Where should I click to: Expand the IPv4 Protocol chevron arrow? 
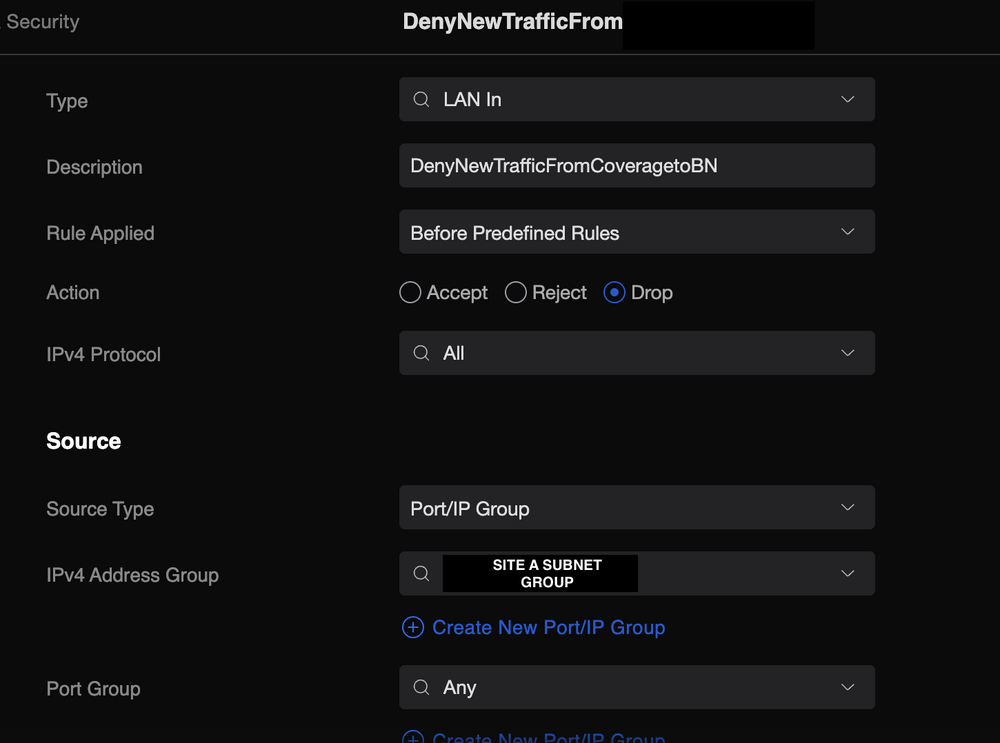(x=848, y=353)
